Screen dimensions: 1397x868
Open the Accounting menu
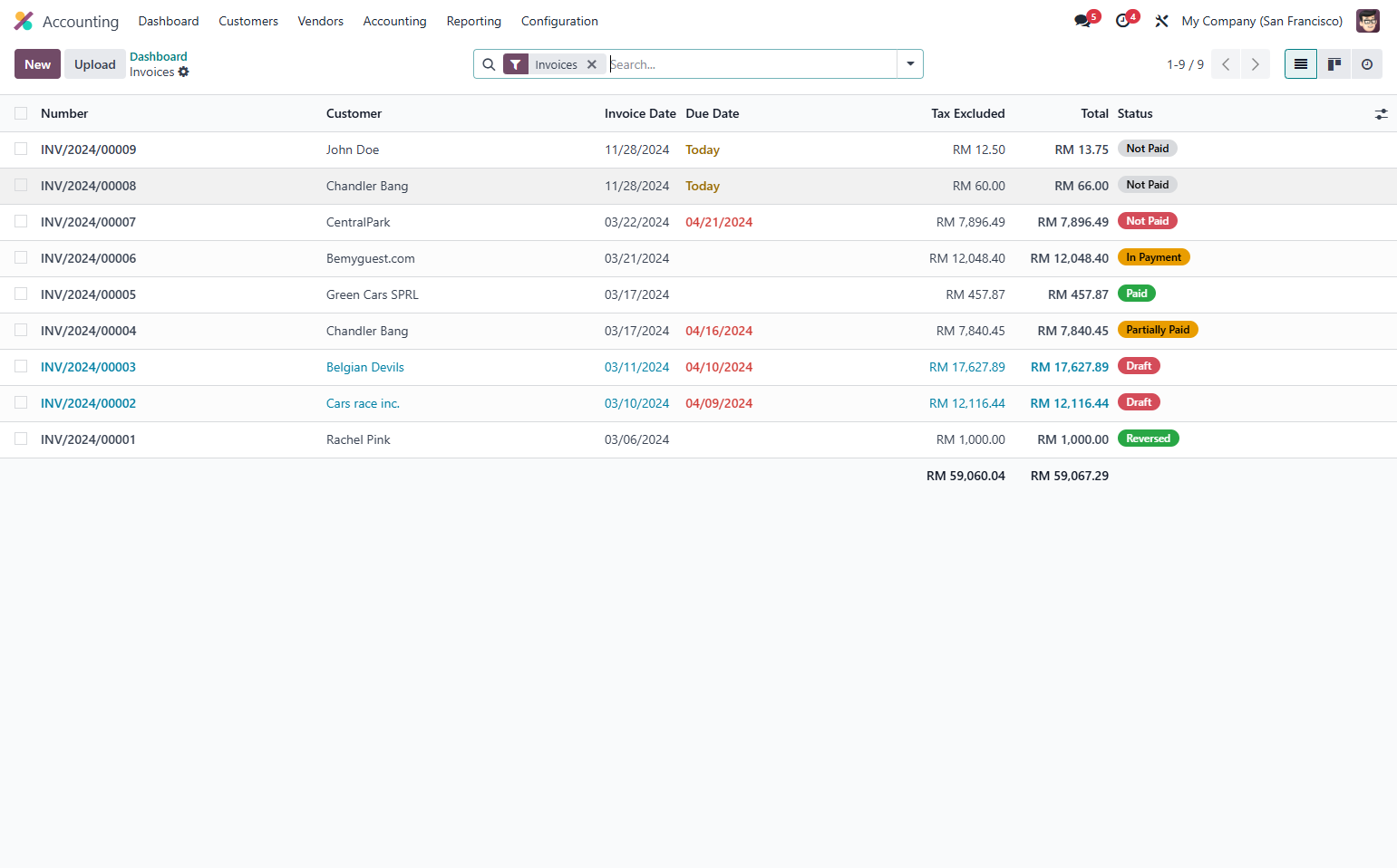click(x=394, y=21)
